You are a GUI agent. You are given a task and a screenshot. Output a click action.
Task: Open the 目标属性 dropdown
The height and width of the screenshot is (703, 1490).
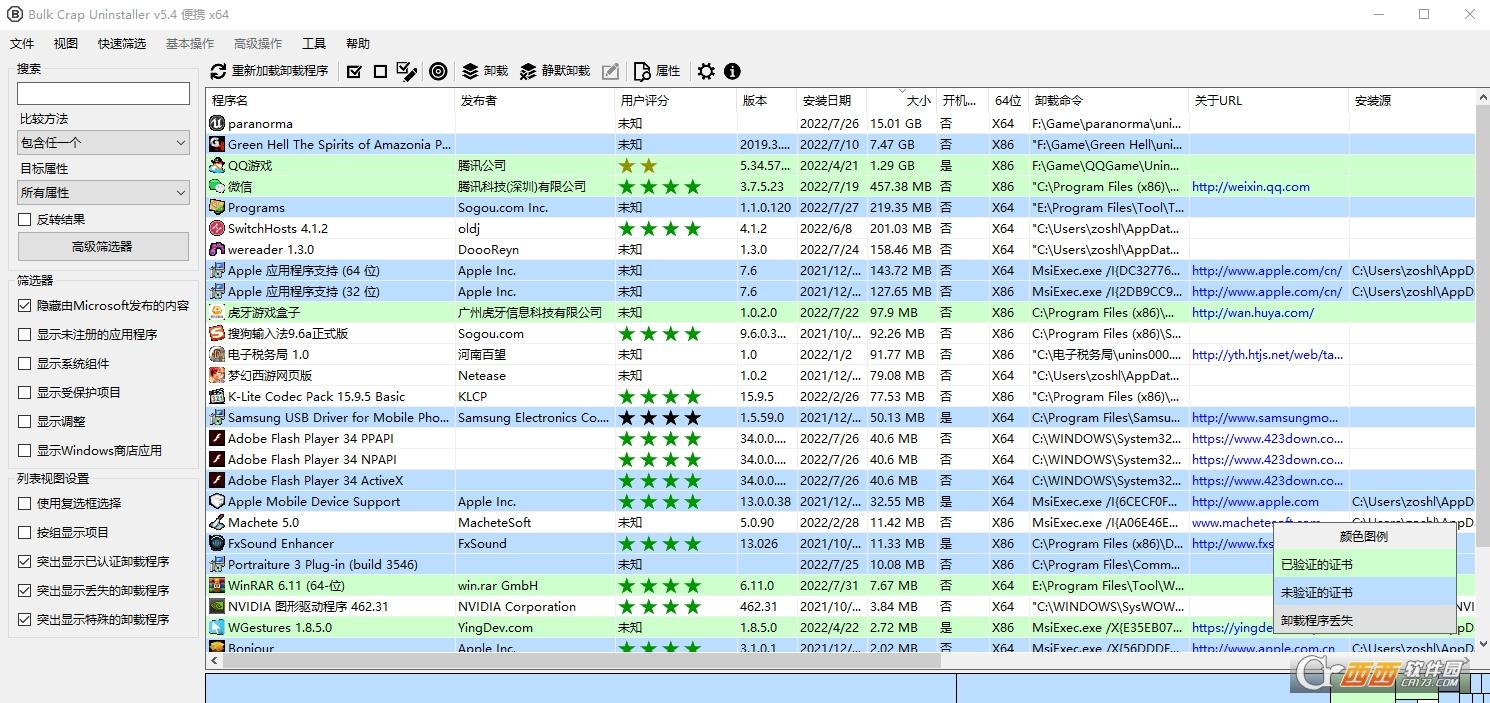pyautogui.click(x=103, y=192)
